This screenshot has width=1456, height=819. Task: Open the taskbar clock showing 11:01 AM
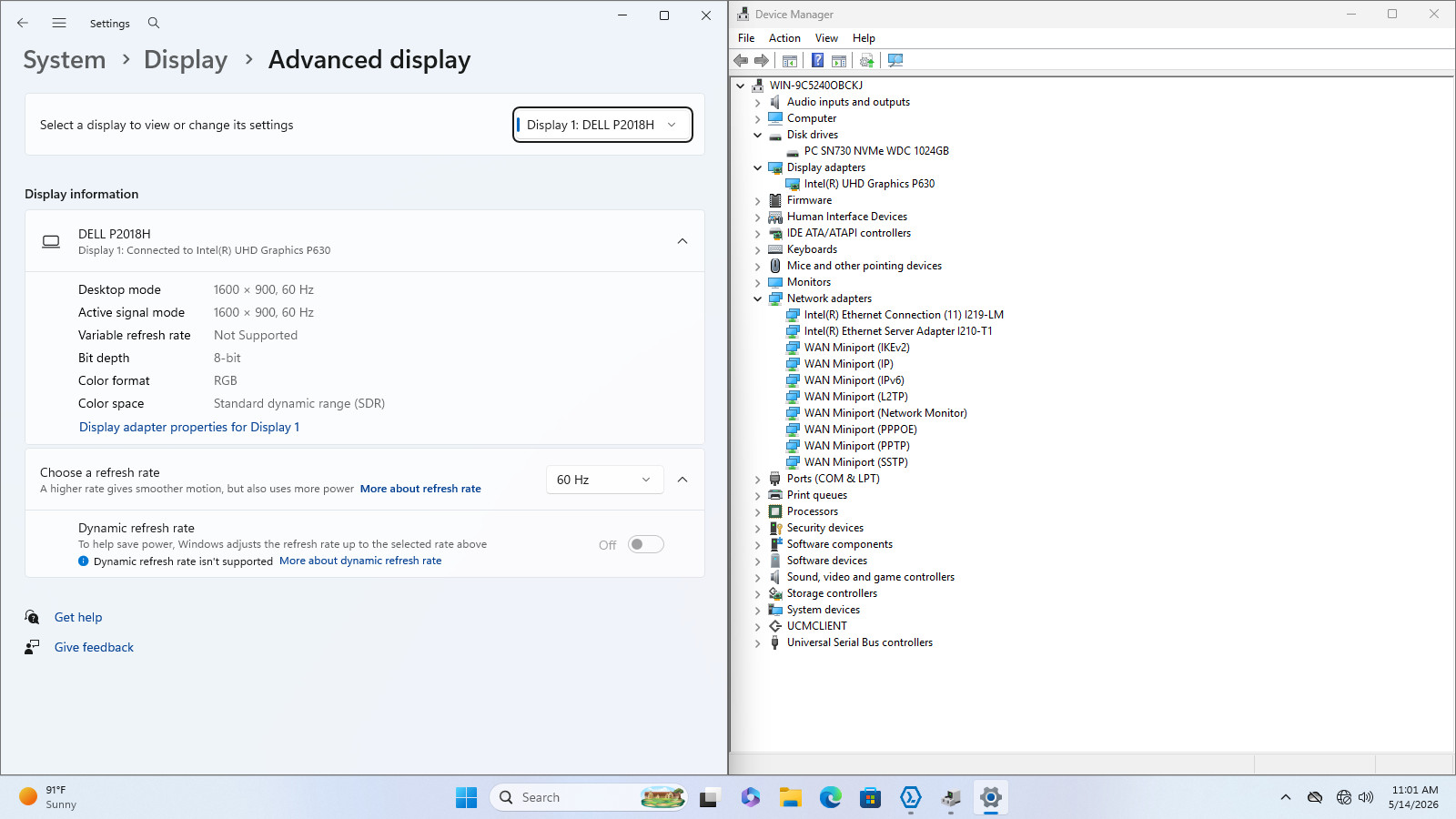(1414, 797)
